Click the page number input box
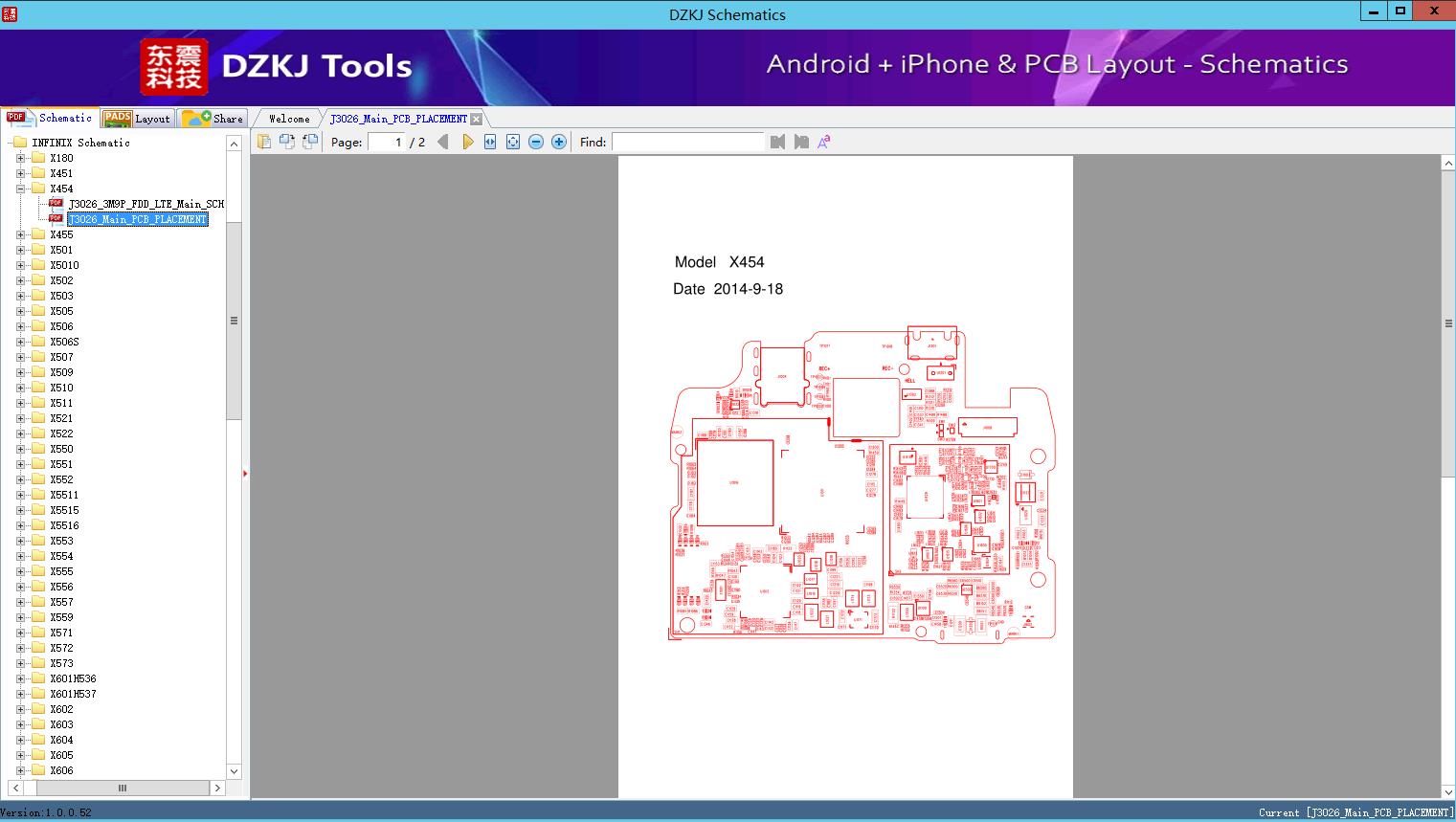The height and width of the screenshot is (822, 1456). (387, 142)
